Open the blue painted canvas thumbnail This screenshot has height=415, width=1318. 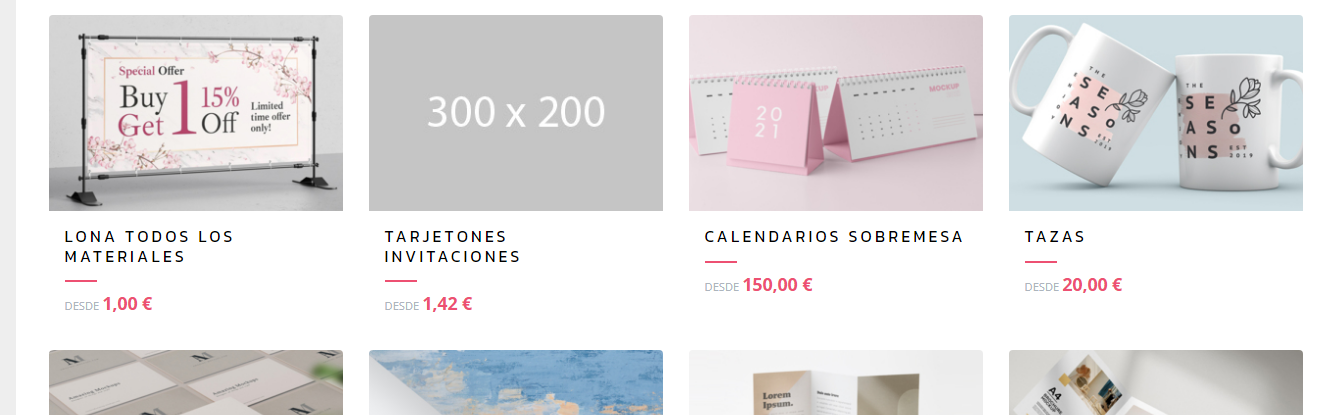pyautogui.click(x=516, y=382)
